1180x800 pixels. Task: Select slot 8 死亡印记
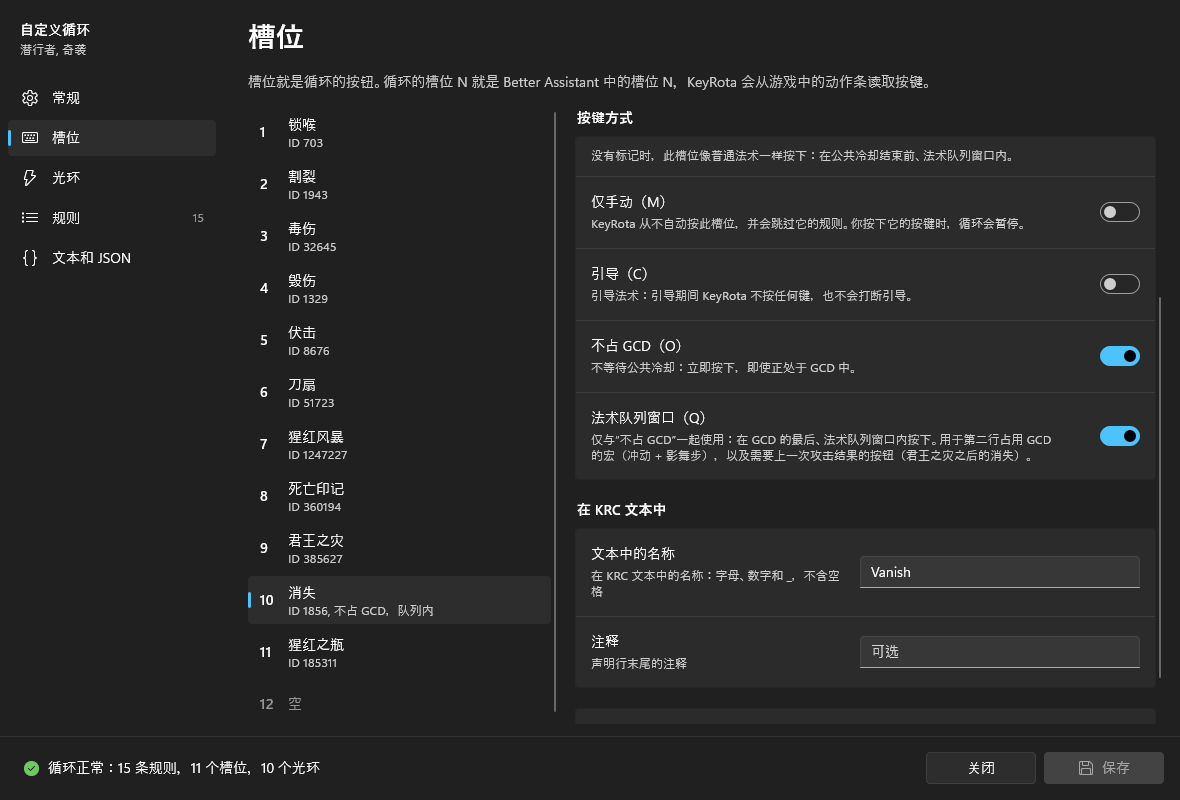399,496
